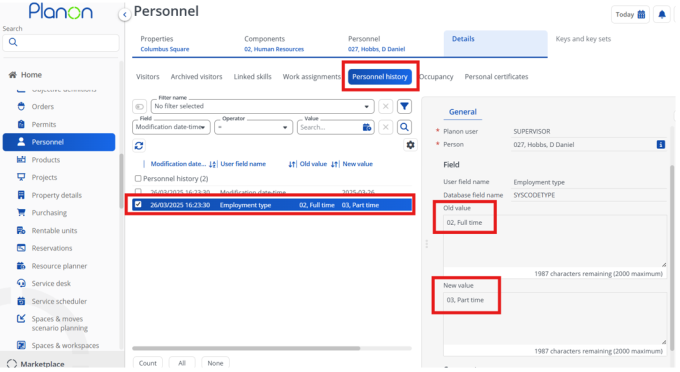
Task: Clear the search value with X button
Action: [386, 127]
